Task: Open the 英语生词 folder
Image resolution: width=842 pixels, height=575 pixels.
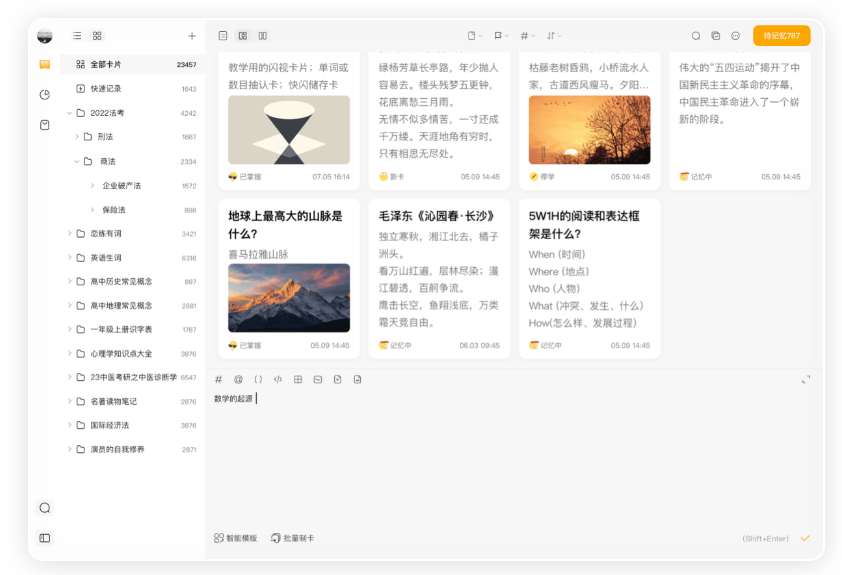Action: click(x=133, y=258)
